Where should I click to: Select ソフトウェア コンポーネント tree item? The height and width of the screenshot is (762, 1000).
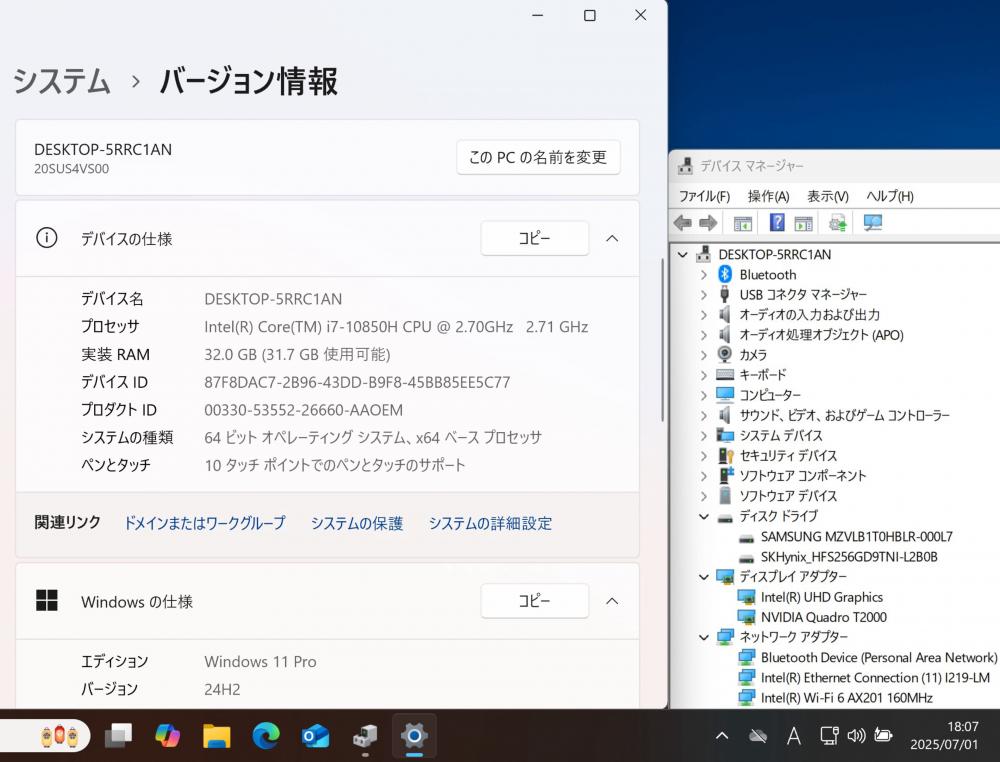click(803, 476)
